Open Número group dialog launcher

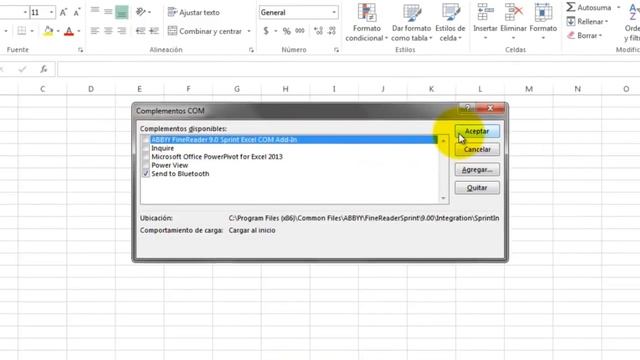336,50
